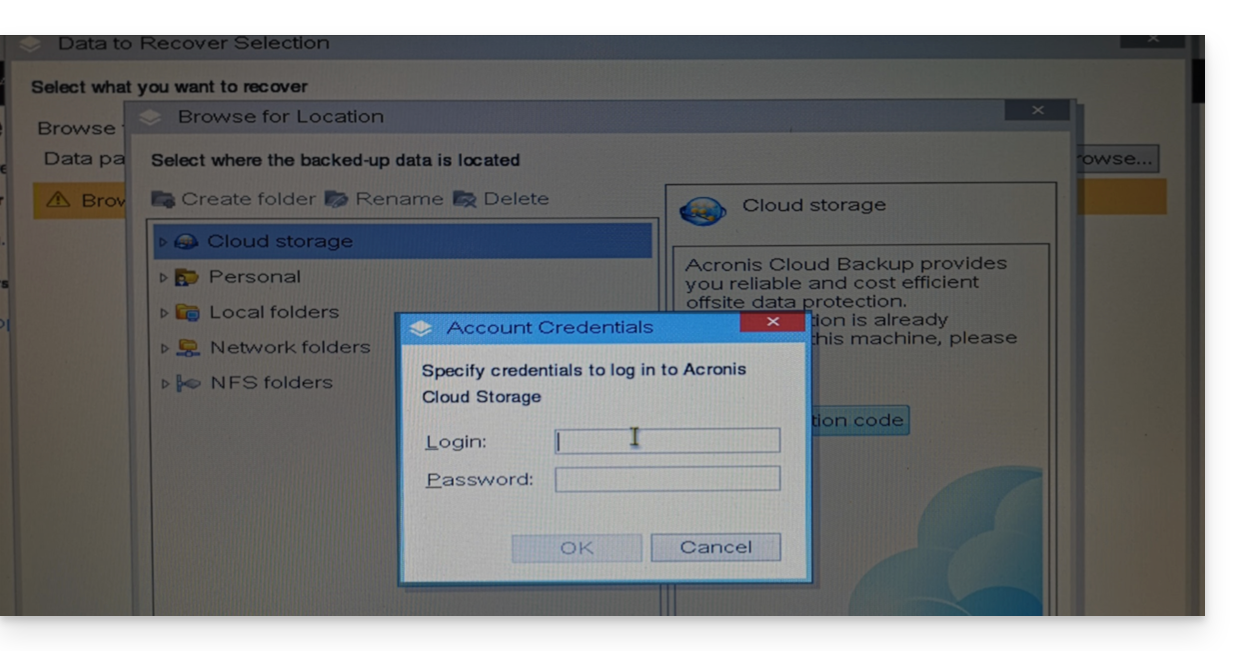The width and height of the screenshot is (1240, 651).
Task: Close the Browse for Location window
Action: point(1037,110)
